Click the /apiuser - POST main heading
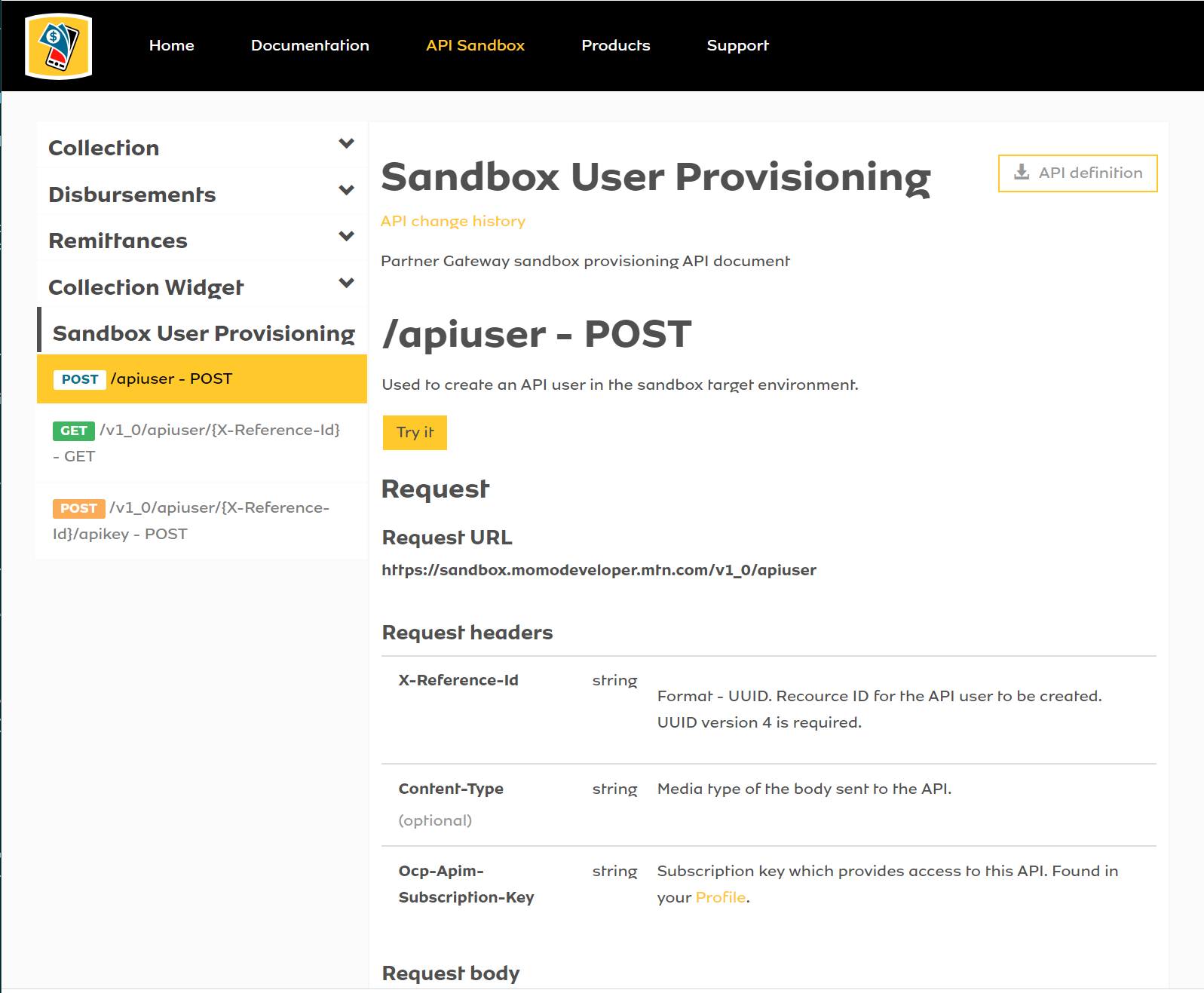Viewport: 1204px width, 993px height. click(x=536, y=334)
